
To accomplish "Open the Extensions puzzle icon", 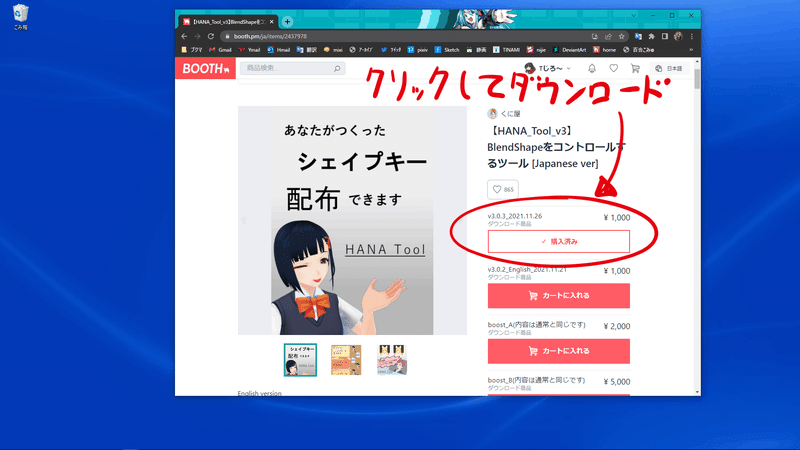I will pos(652,36).
